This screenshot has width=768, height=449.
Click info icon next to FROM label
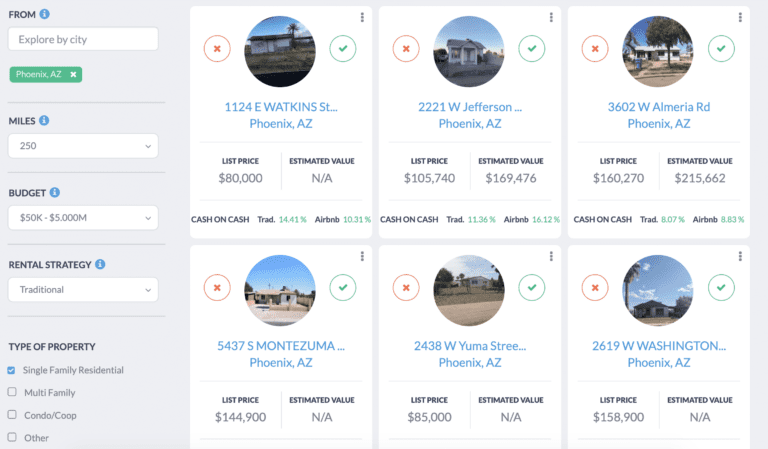coord(45,15)
